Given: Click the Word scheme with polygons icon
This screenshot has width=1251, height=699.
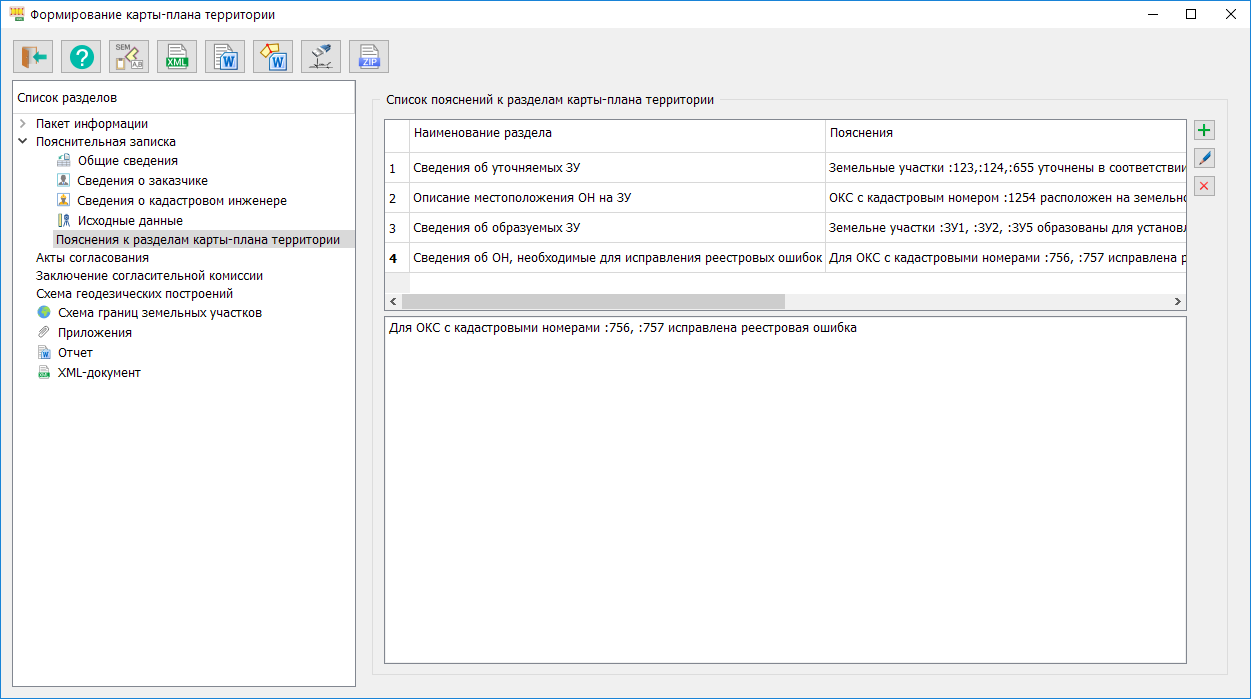Looking at the screenshot, I should [273, 57].
